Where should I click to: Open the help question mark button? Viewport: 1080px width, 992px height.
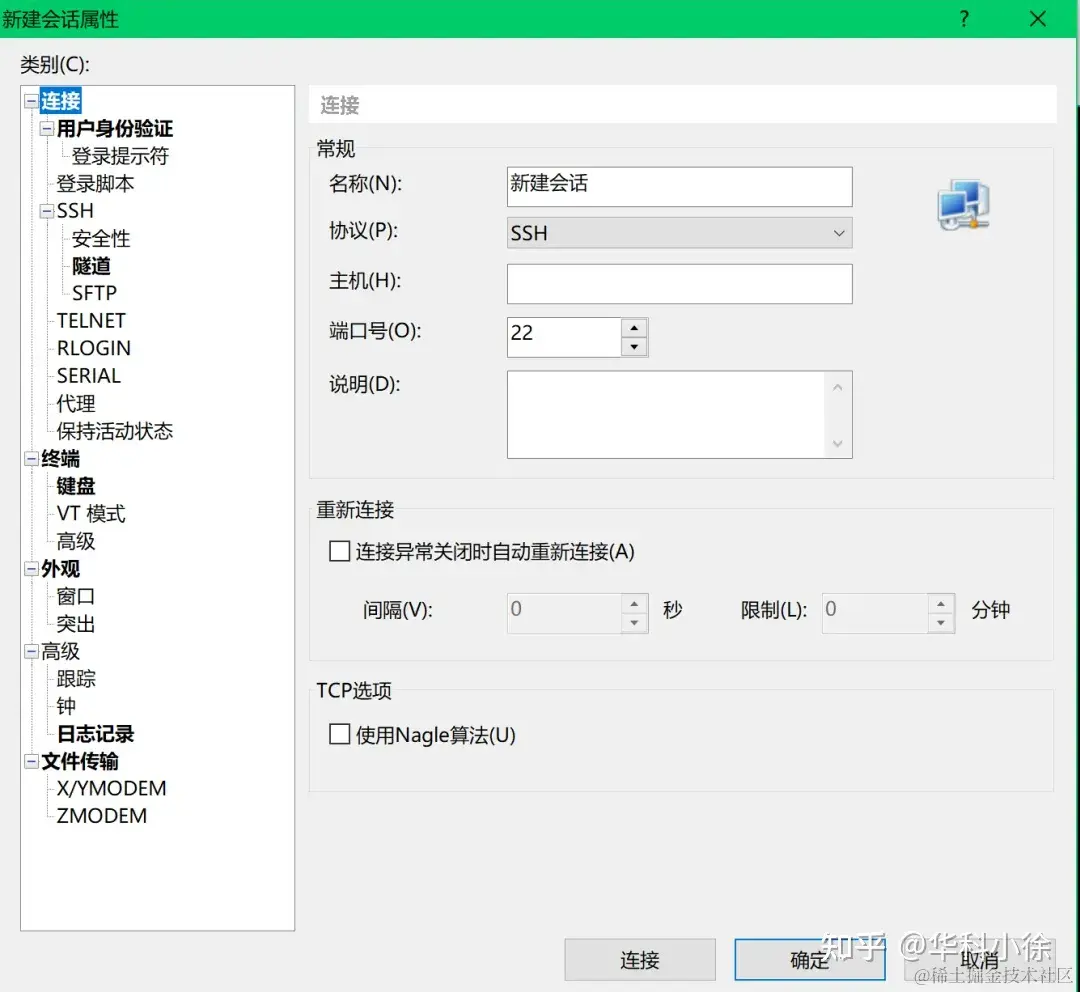coord(964,19)
